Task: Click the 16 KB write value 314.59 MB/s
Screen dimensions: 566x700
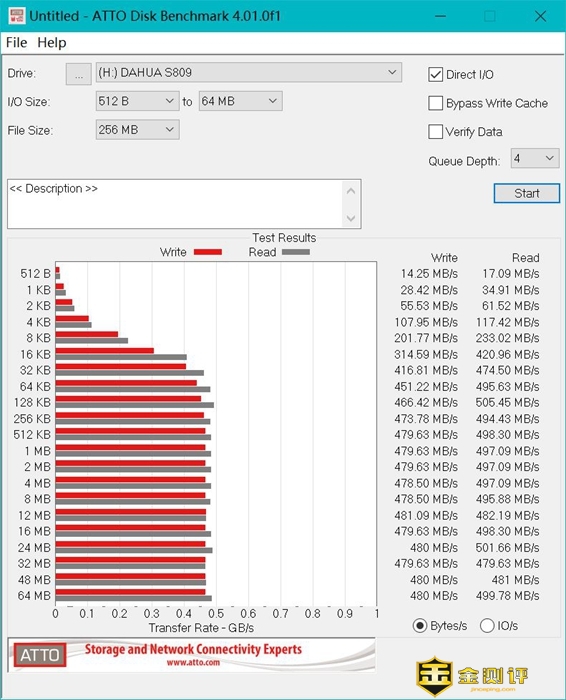Action: click(x=426, y=354)
